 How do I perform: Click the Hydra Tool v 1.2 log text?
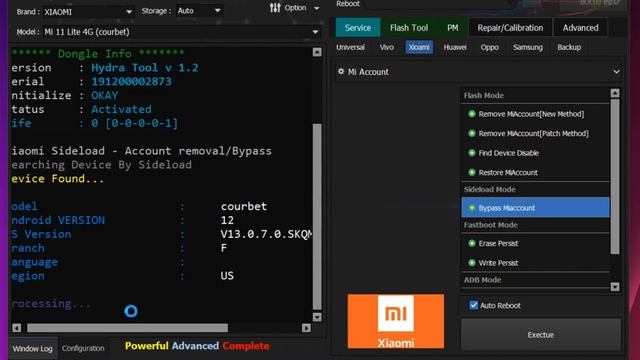(144, 68)
